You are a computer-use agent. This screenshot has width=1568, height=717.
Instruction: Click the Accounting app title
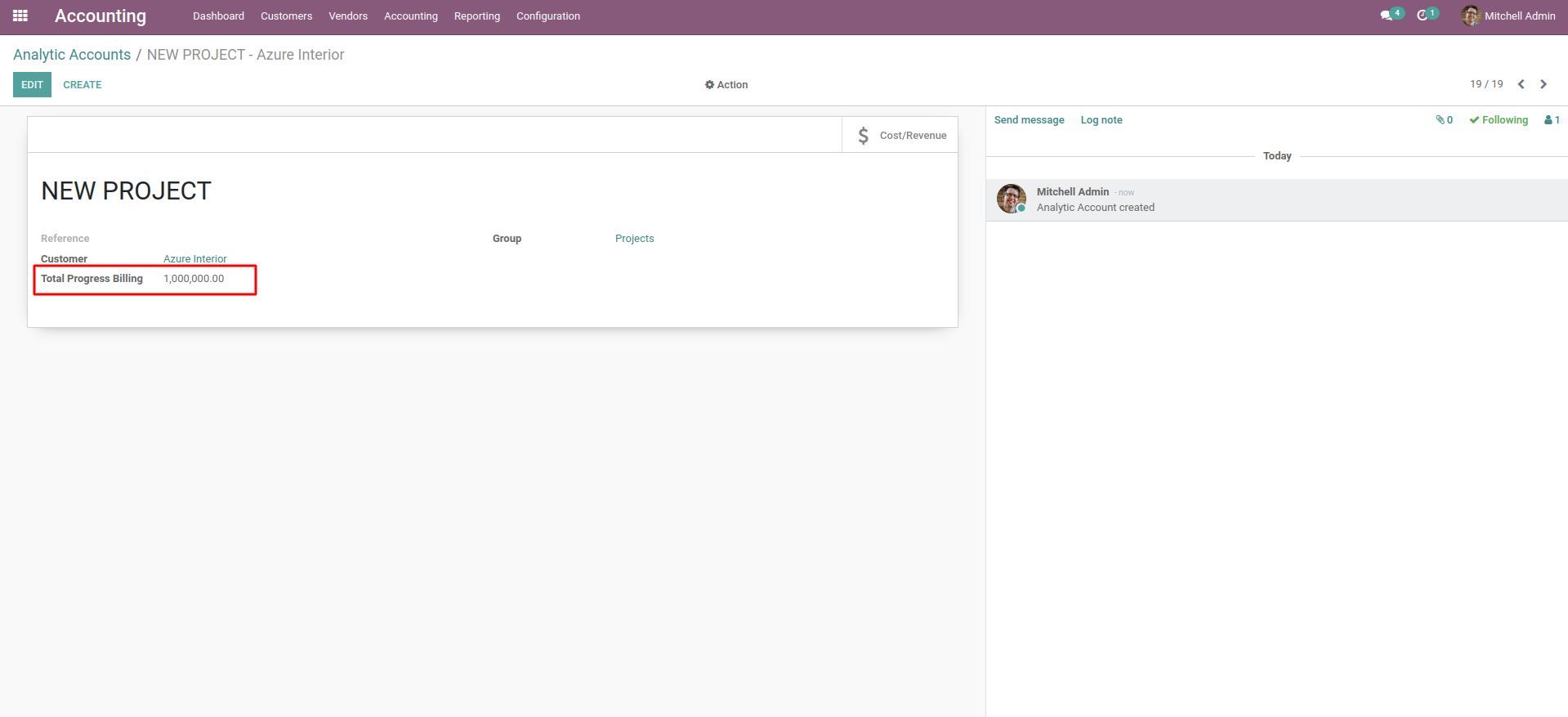point(101,16)
